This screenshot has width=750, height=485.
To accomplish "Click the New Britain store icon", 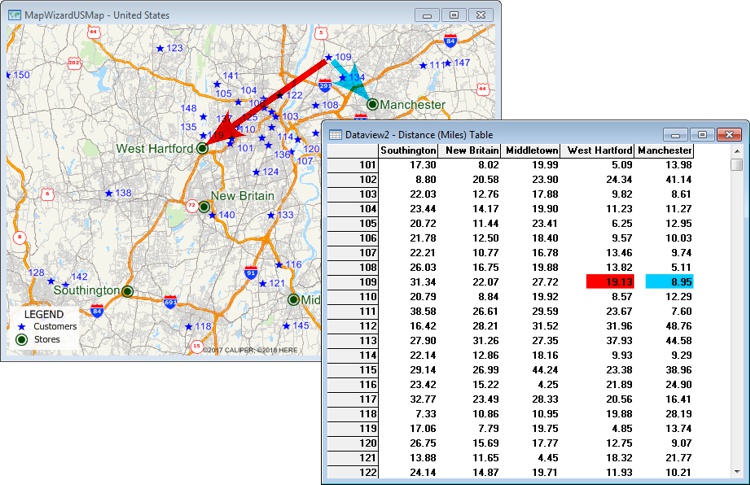I will (204, 207).
